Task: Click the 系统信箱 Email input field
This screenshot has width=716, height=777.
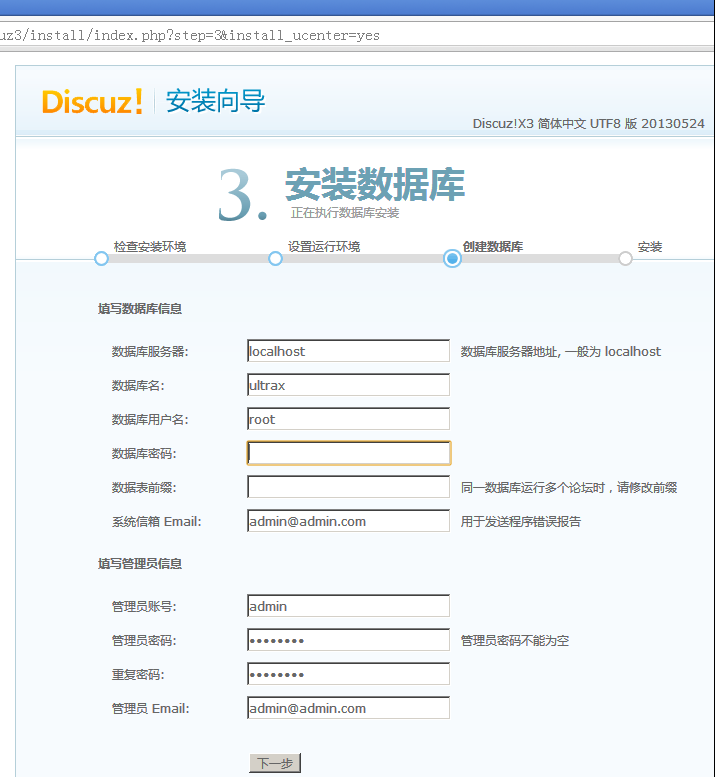Action: coord(348,521)
